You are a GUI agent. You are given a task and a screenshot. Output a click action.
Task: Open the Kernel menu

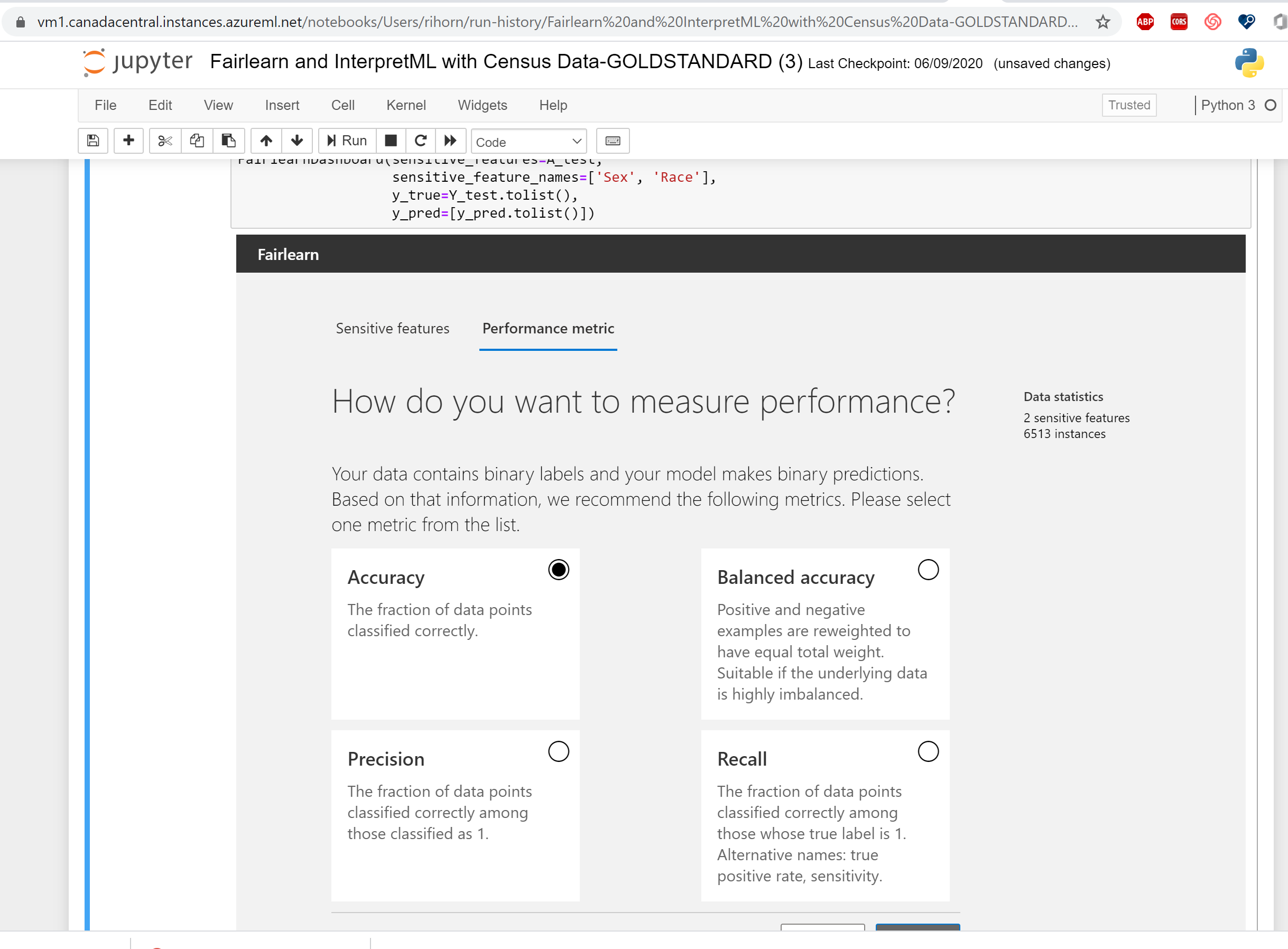pos(405,105)
